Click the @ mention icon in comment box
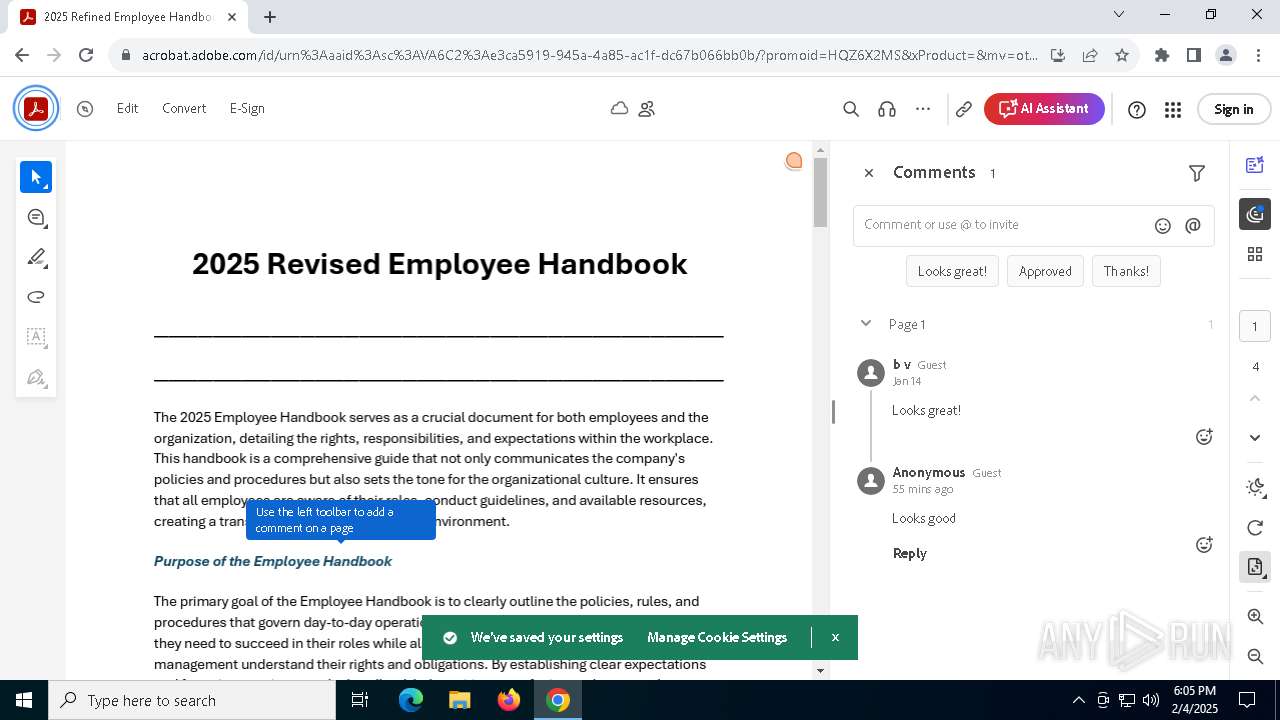 [x=1193, y=226]
